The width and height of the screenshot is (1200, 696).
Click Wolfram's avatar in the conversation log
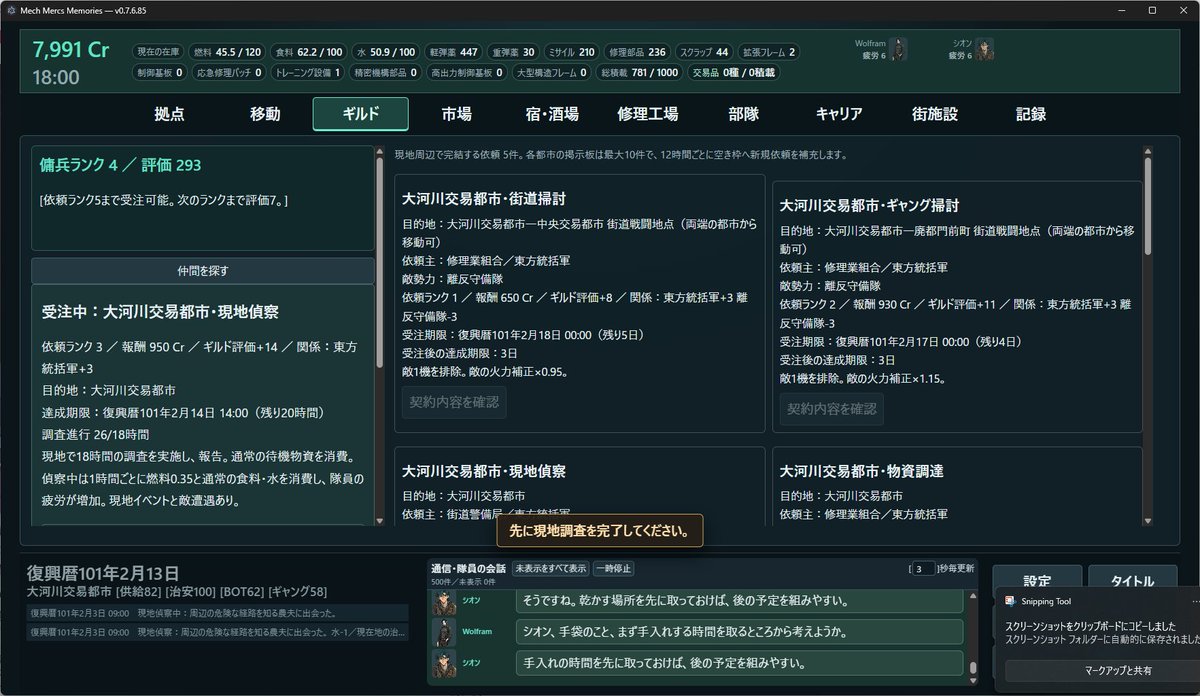pyautogui.click(x=444, y=632)
